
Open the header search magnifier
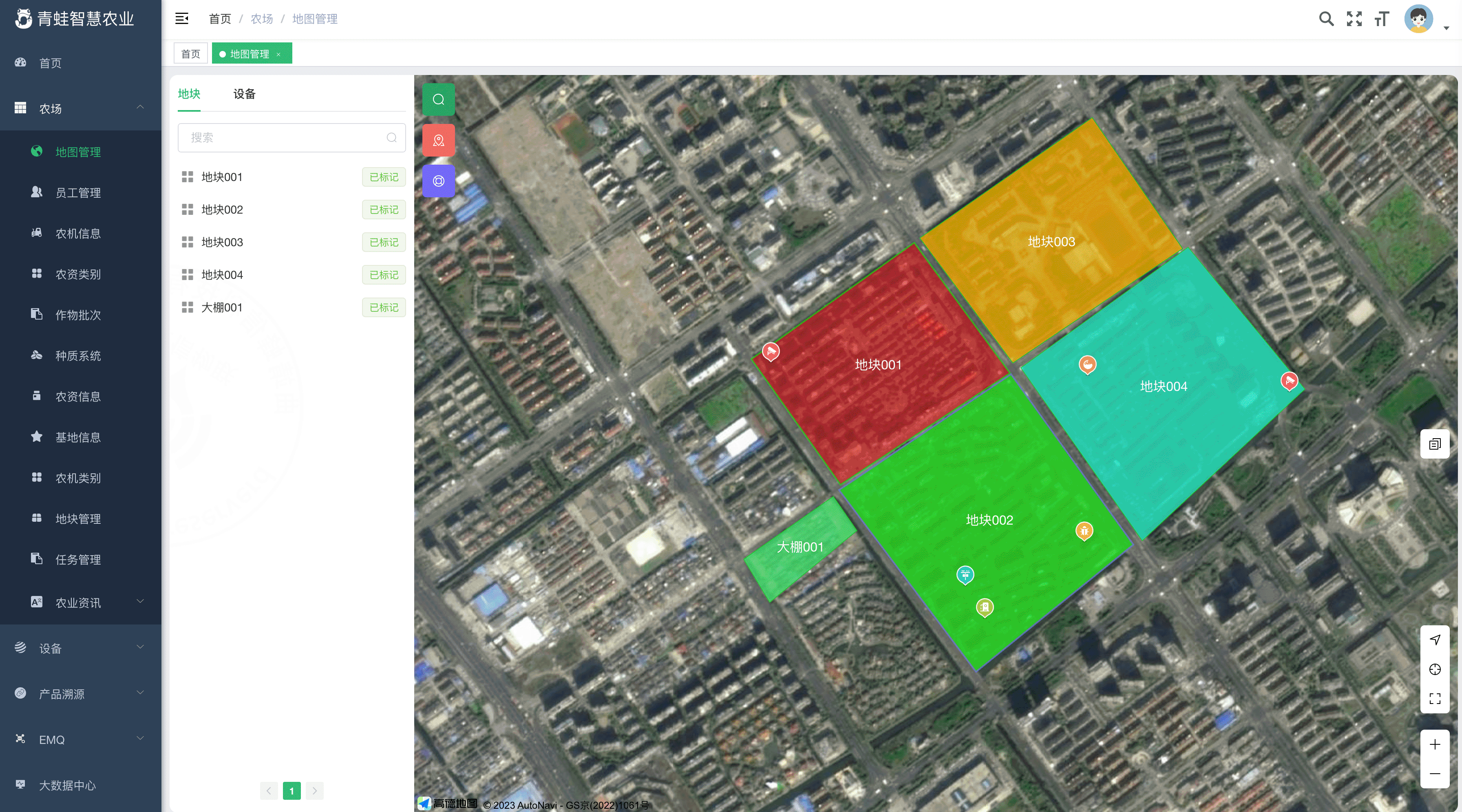1326,19
